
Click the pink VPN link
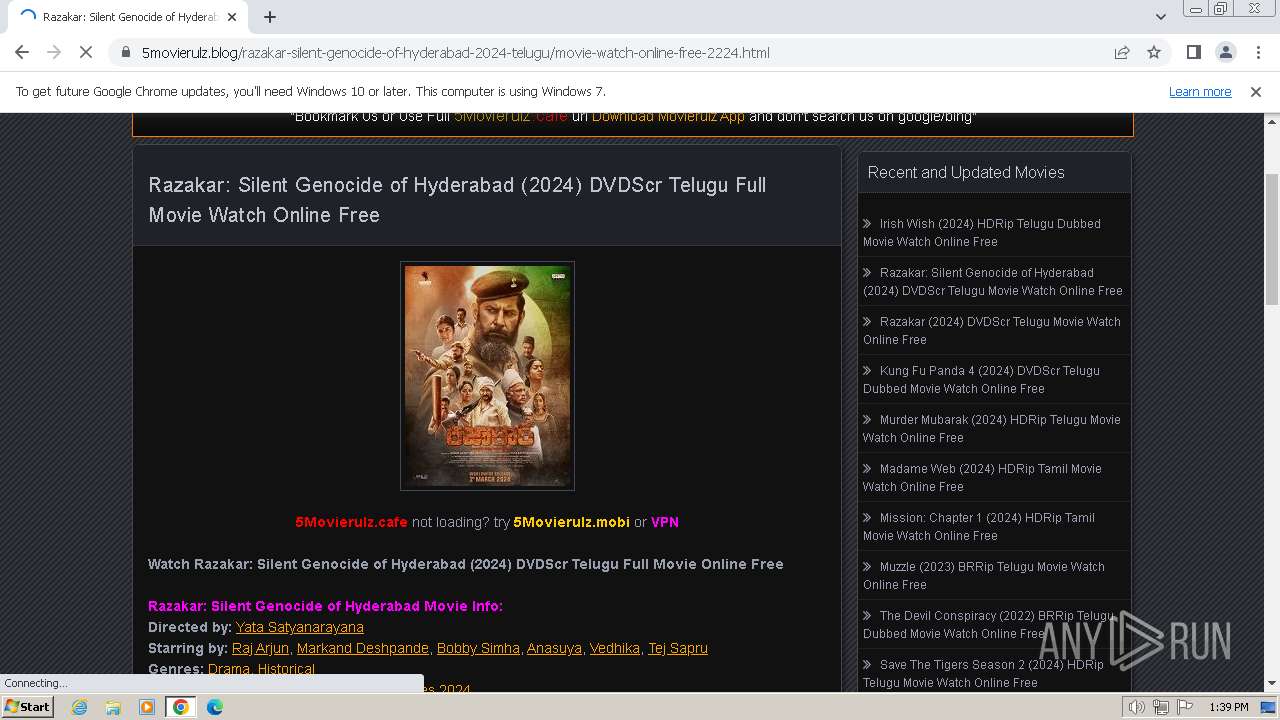click(665, 522)
